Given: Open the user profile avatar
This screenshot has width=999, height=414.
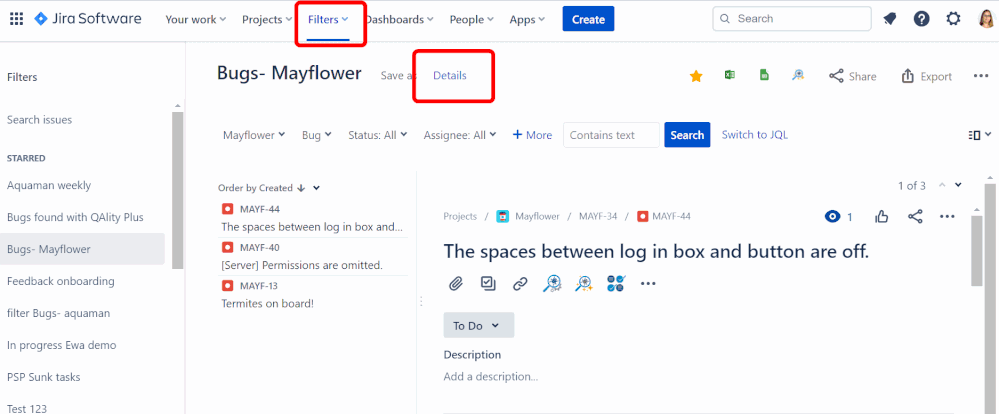Looking at the screenshot, I should (987, 19).
